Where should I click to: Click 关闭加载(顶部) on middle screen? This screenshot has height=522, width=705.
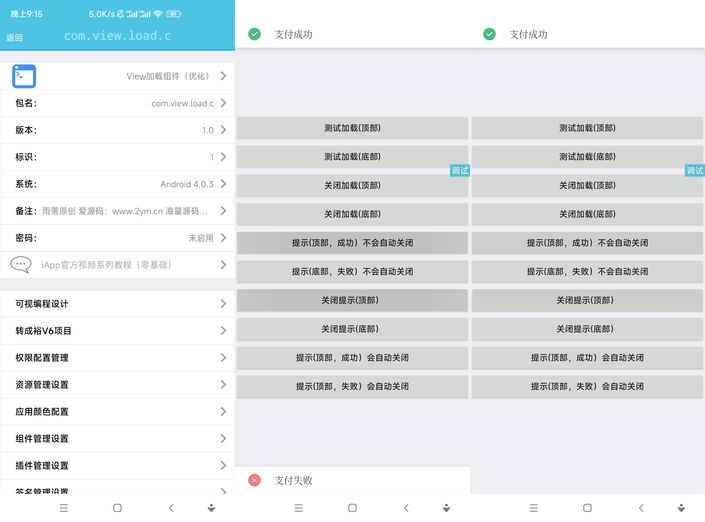point(352,186)
